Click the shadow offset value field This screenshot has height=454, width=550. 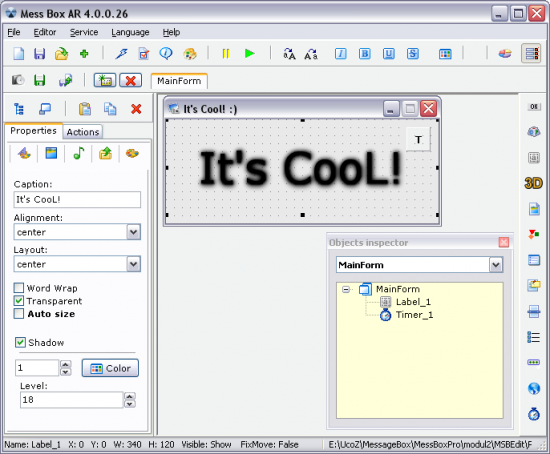pos(37,368)
